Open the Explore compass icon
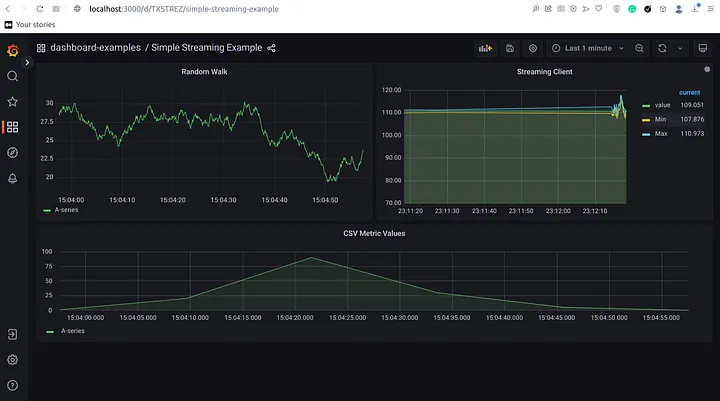Screen dimensions: 720x401 [12, 152]
